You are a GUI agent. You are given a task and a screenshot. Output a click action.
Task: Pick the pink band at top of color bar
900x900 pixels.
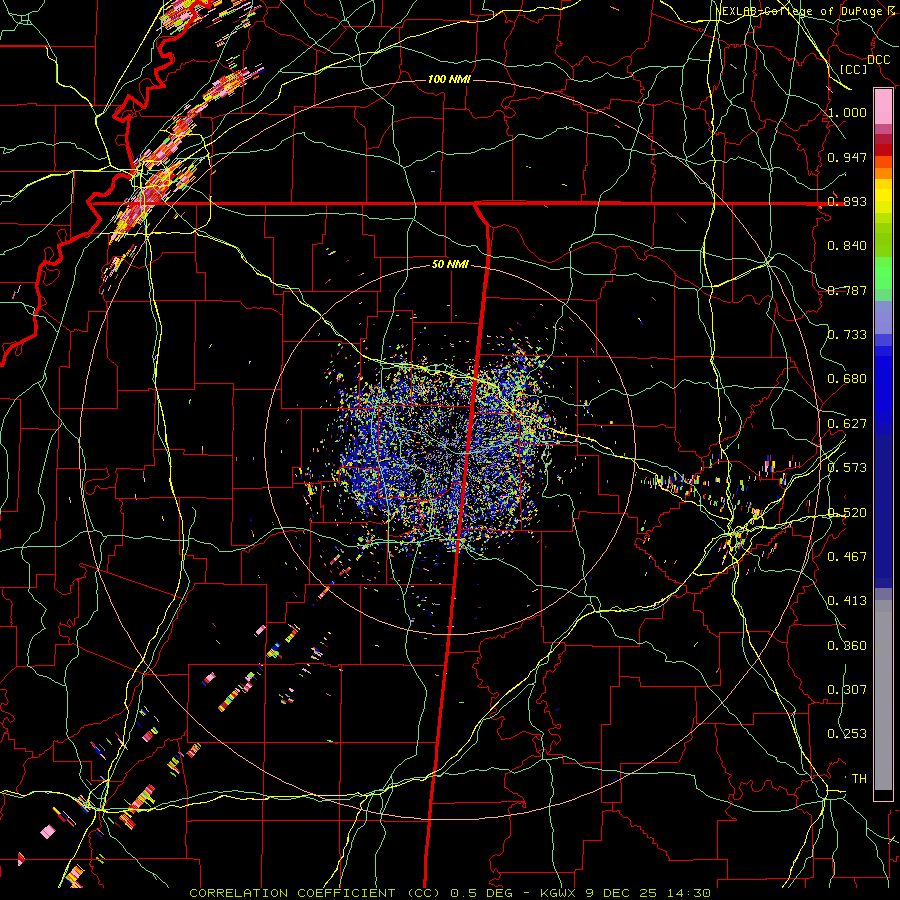[883, 106]
